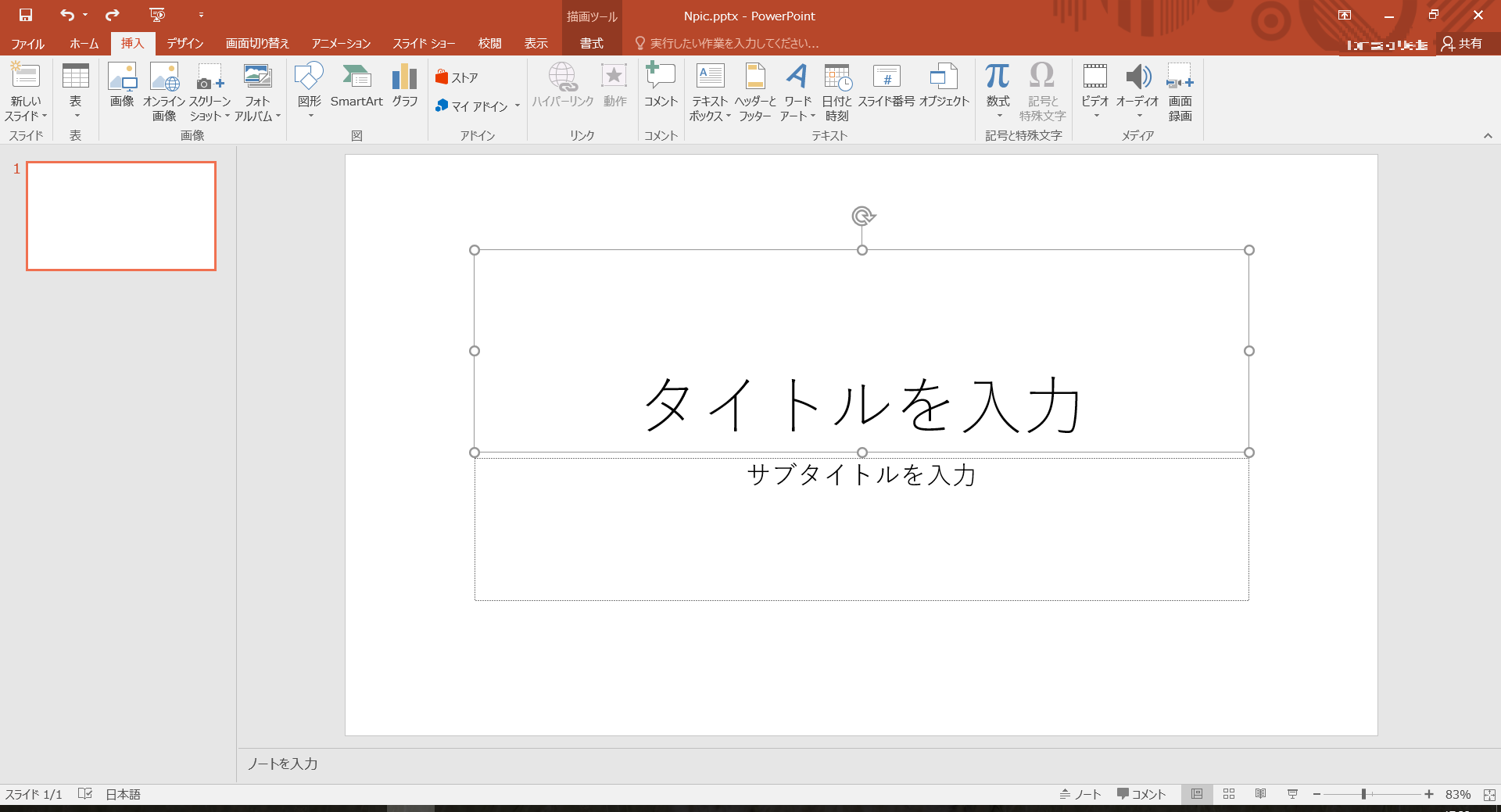1501x812 pixels.
Task: Insert 日付と時刻
Action: 836,92
